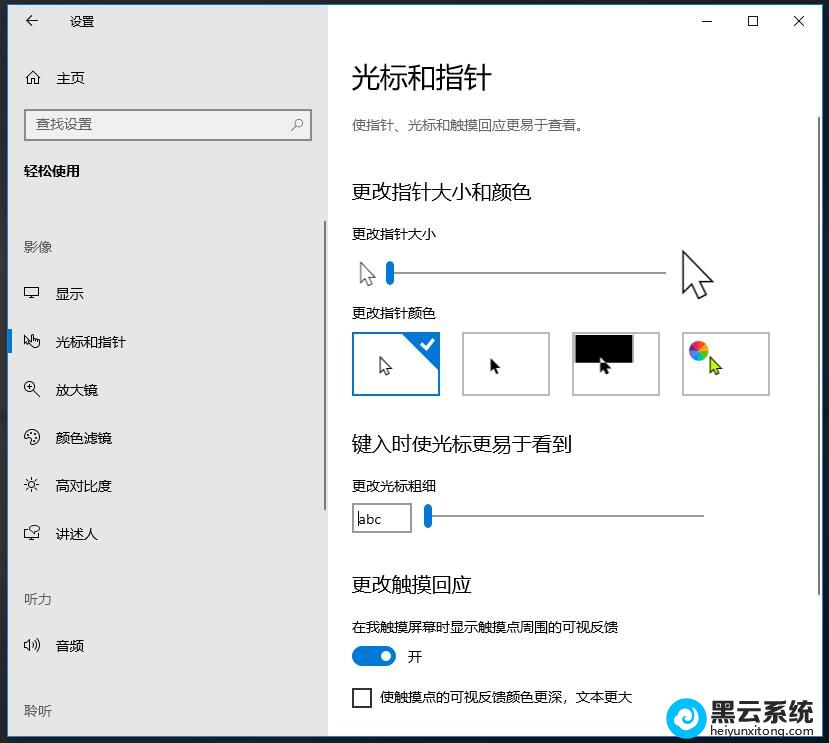
Task: Click the 讲述人 (Narrator) icon
Action: [32, 533]
